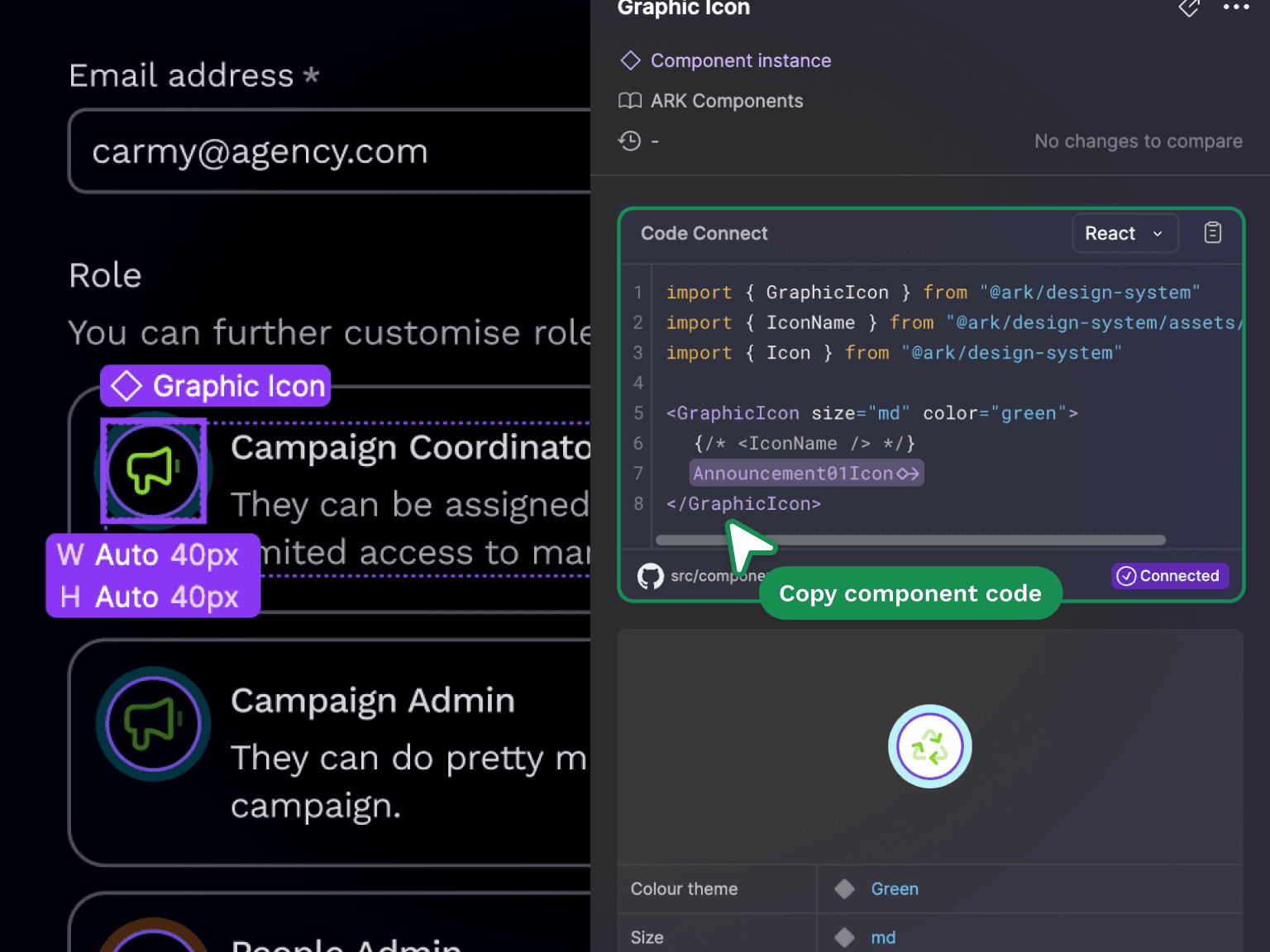Screen dimensions: 1270x952
Task: Click the "Email address" field label
Action: tap(181, 75)
